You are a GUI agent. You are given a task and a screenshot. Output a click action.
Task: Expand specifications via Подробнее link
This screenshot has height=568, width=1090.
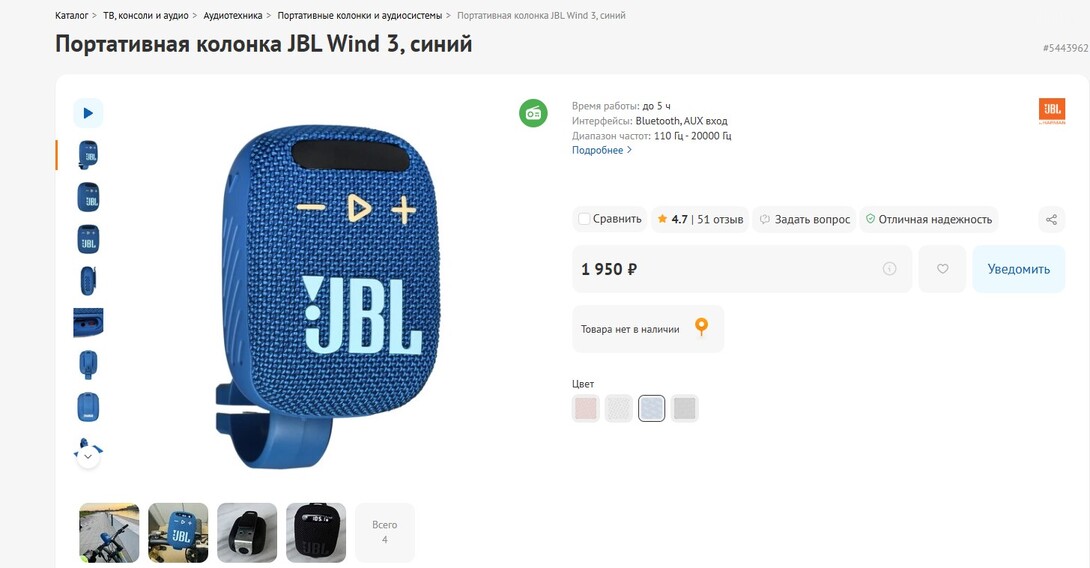[602, 150]
